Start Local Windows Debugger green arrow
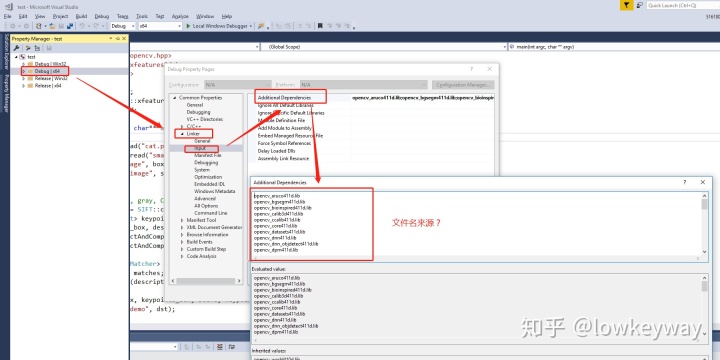Viewport: 720px width, 360px height. 188,26
